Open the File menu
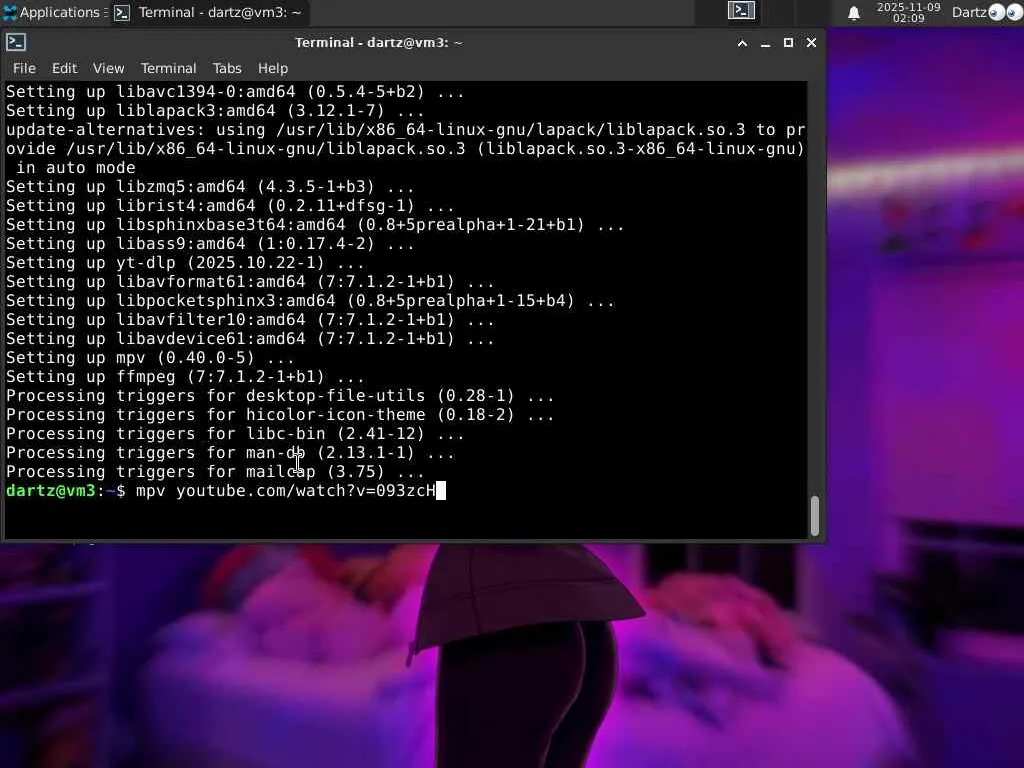Screen dimensions: 1024x768 [x=24, y=68]
